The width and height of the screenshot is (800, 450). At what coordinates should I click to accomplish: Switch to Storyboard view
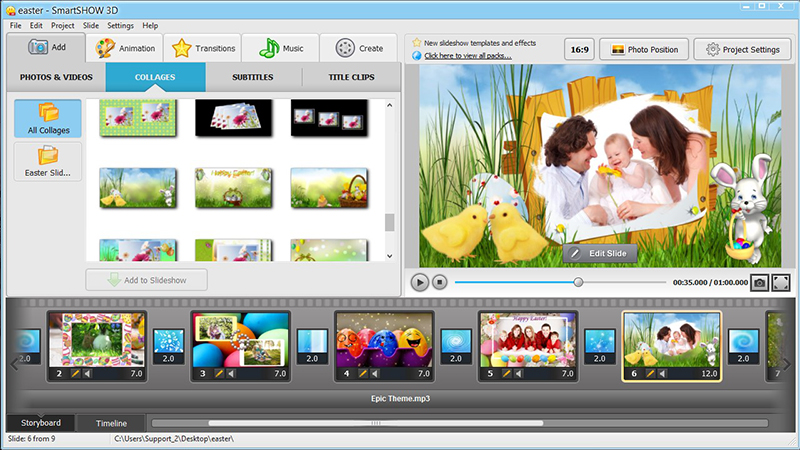pos(41,423)
